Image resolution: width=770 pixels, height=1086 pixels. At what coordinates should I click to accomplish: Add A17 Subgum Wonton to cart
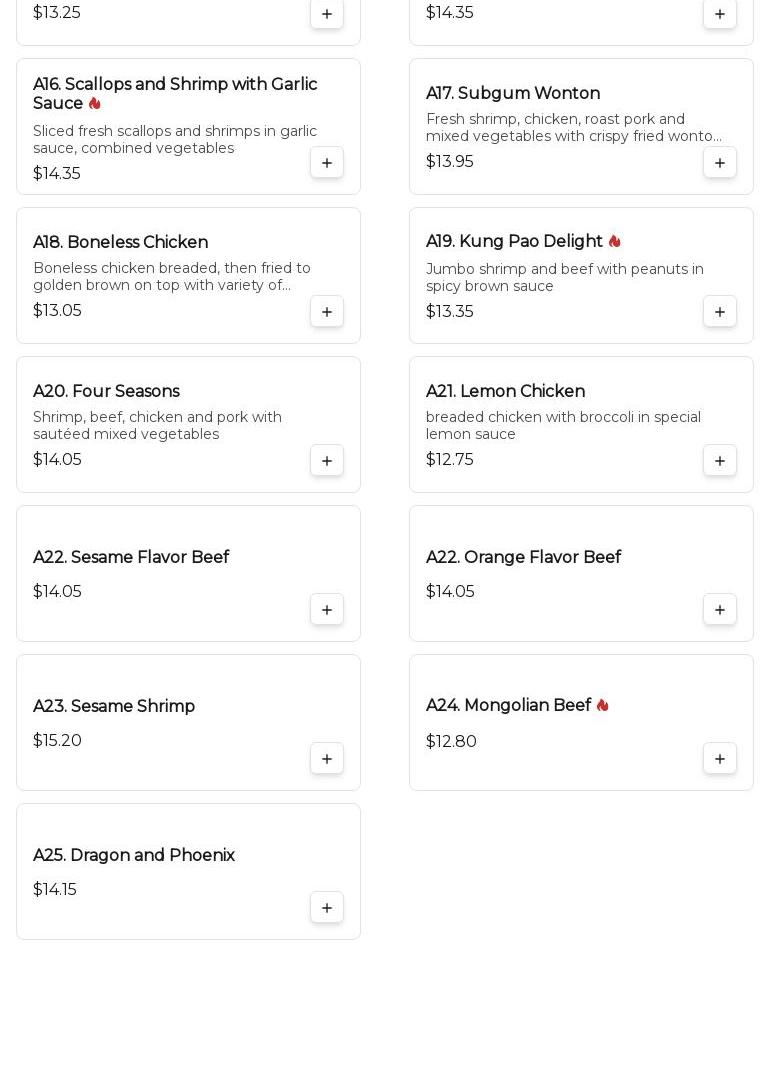[720, 163]
